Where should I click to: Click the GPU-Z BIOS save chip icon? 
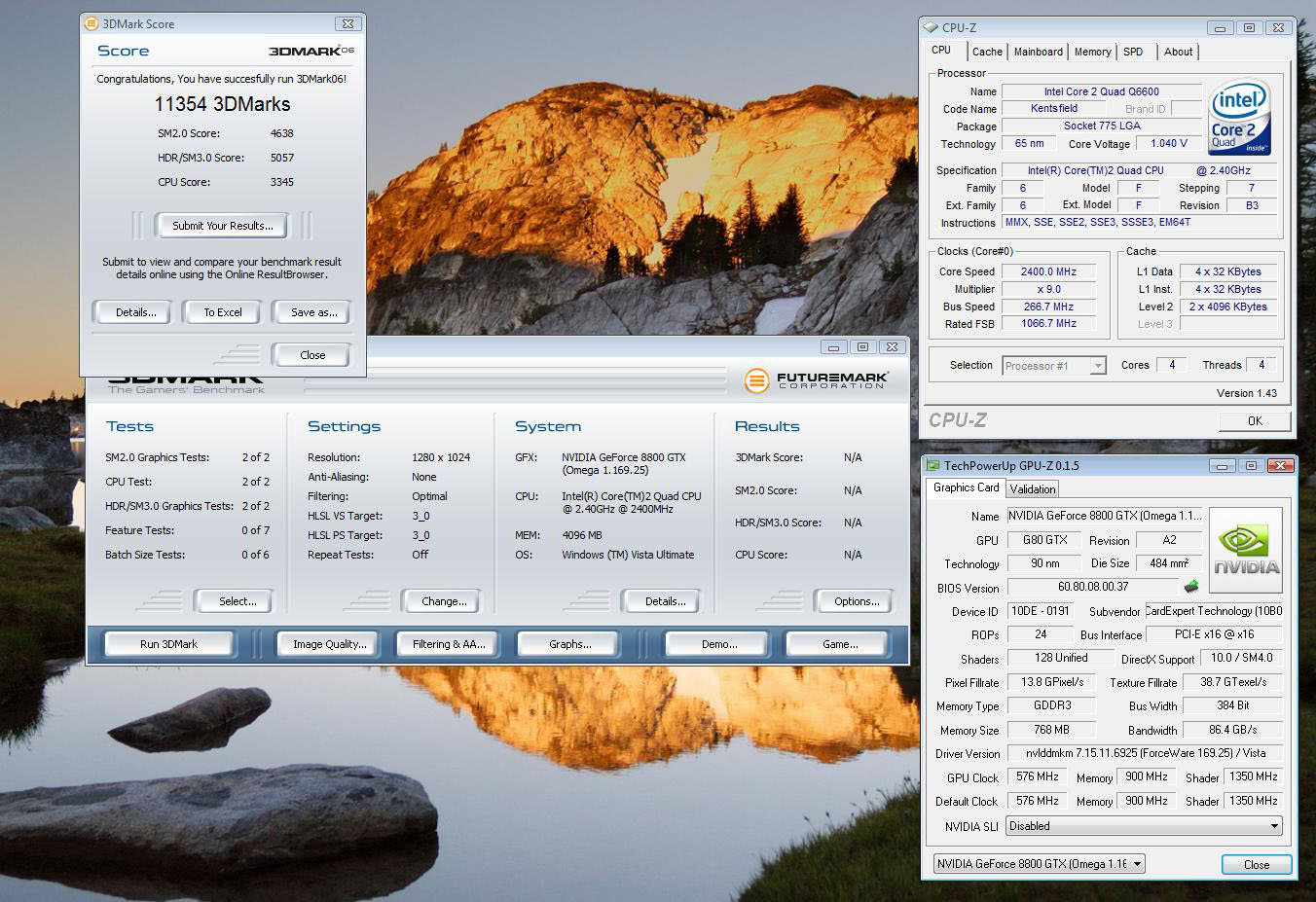pyautogui.click(x=1189, y=587)
